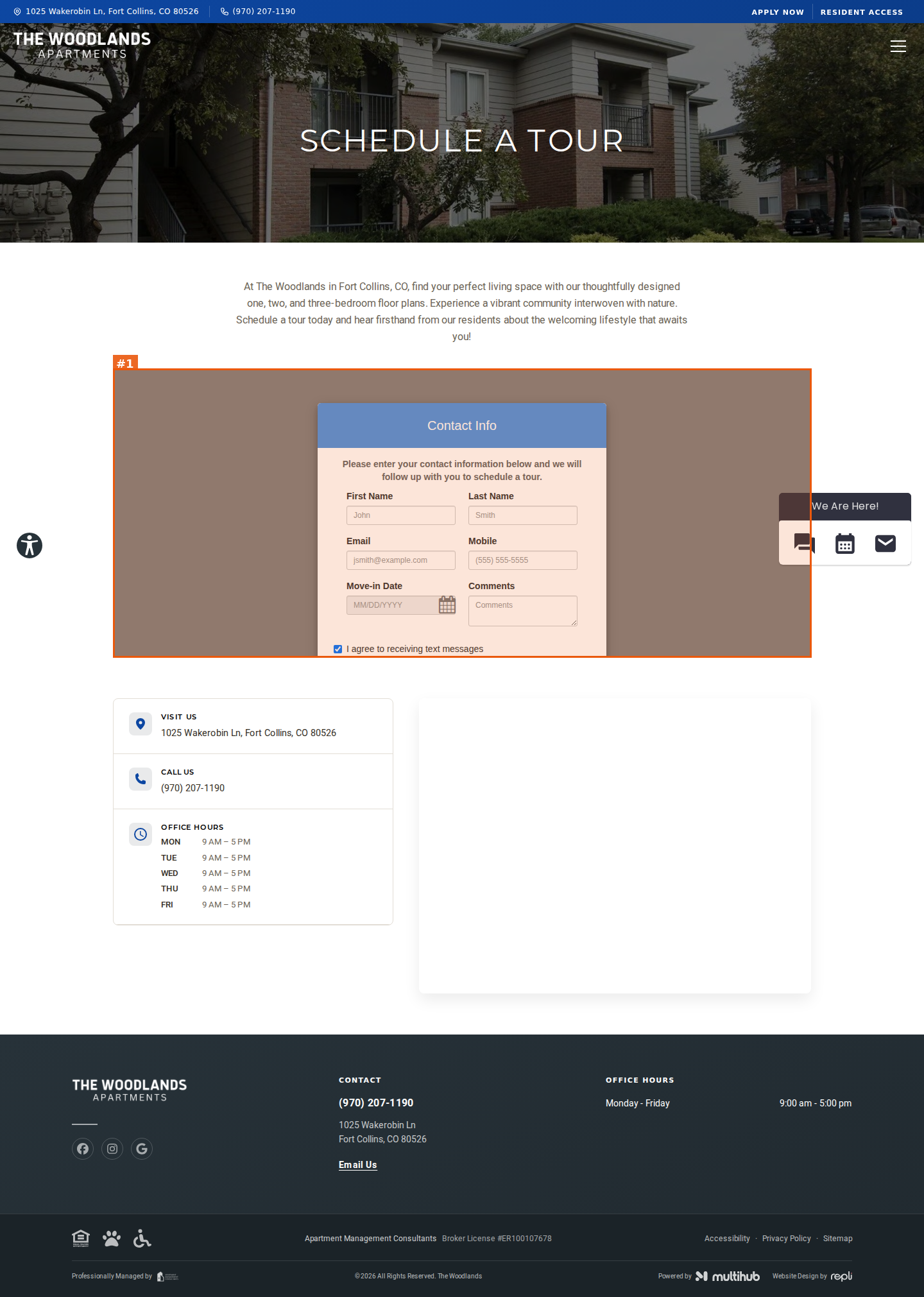Focus the Last Name input field
This screenshot has height=1297, width=924.
523,515
